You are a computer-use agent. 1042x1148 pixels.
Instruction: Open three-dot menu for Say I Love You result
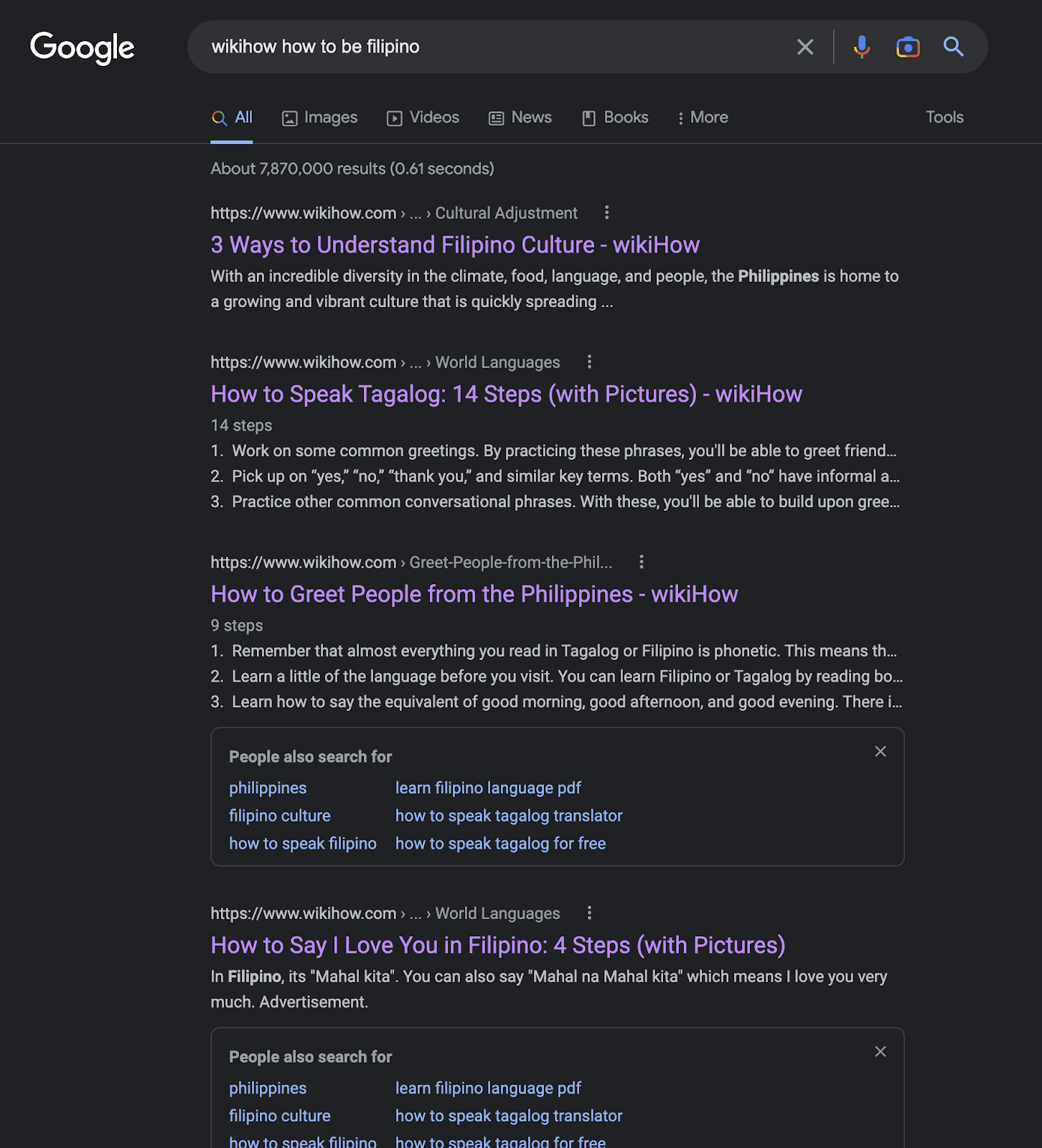click(x=589, y=913)
